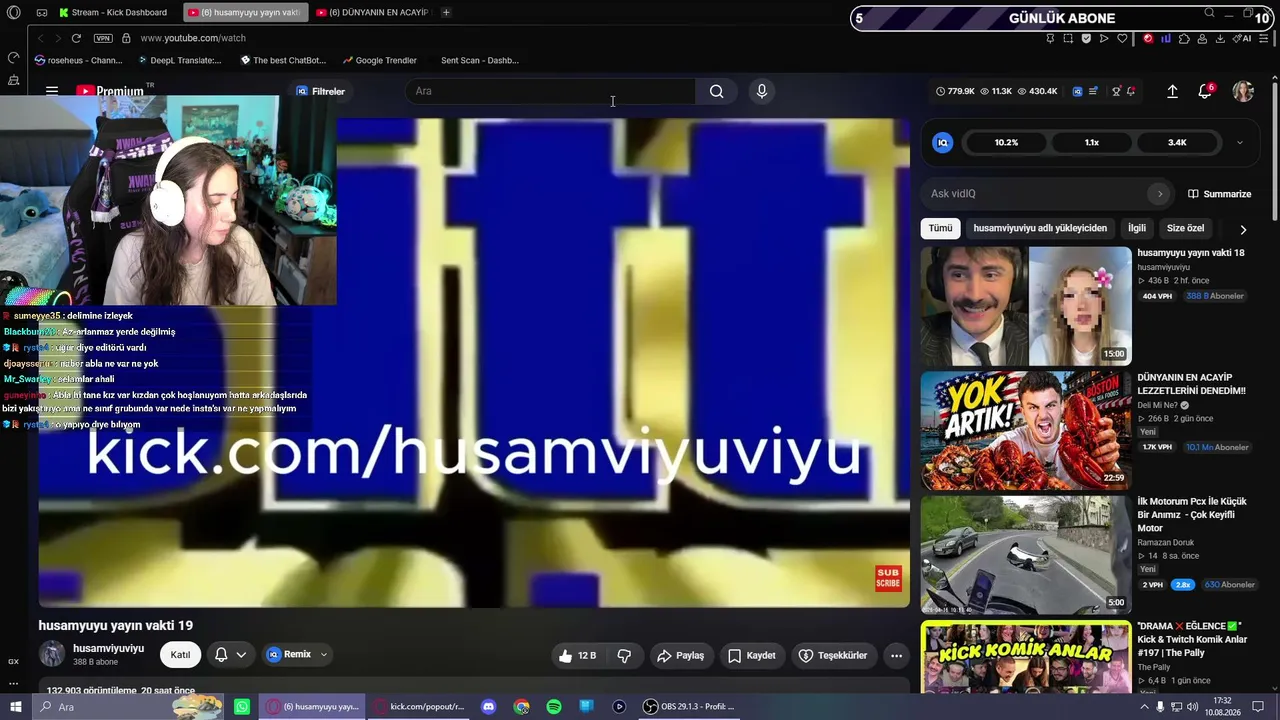Focus the YouTube 'Ara' search box

[x=550, y=91]
